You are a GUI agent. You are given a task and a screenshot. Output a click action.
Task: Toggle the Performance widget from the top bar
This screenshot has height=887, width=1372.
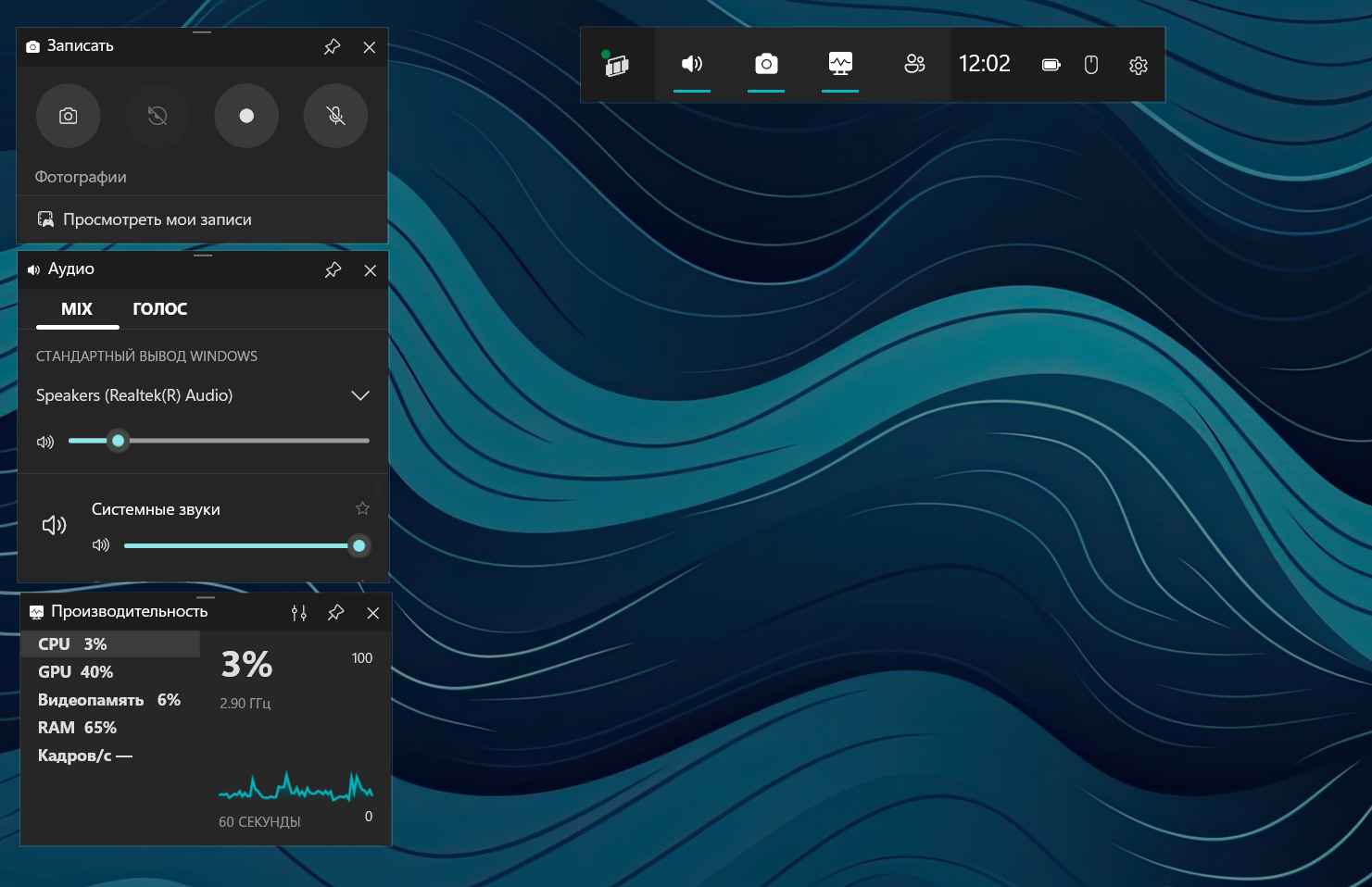click(x=840, y=64)
